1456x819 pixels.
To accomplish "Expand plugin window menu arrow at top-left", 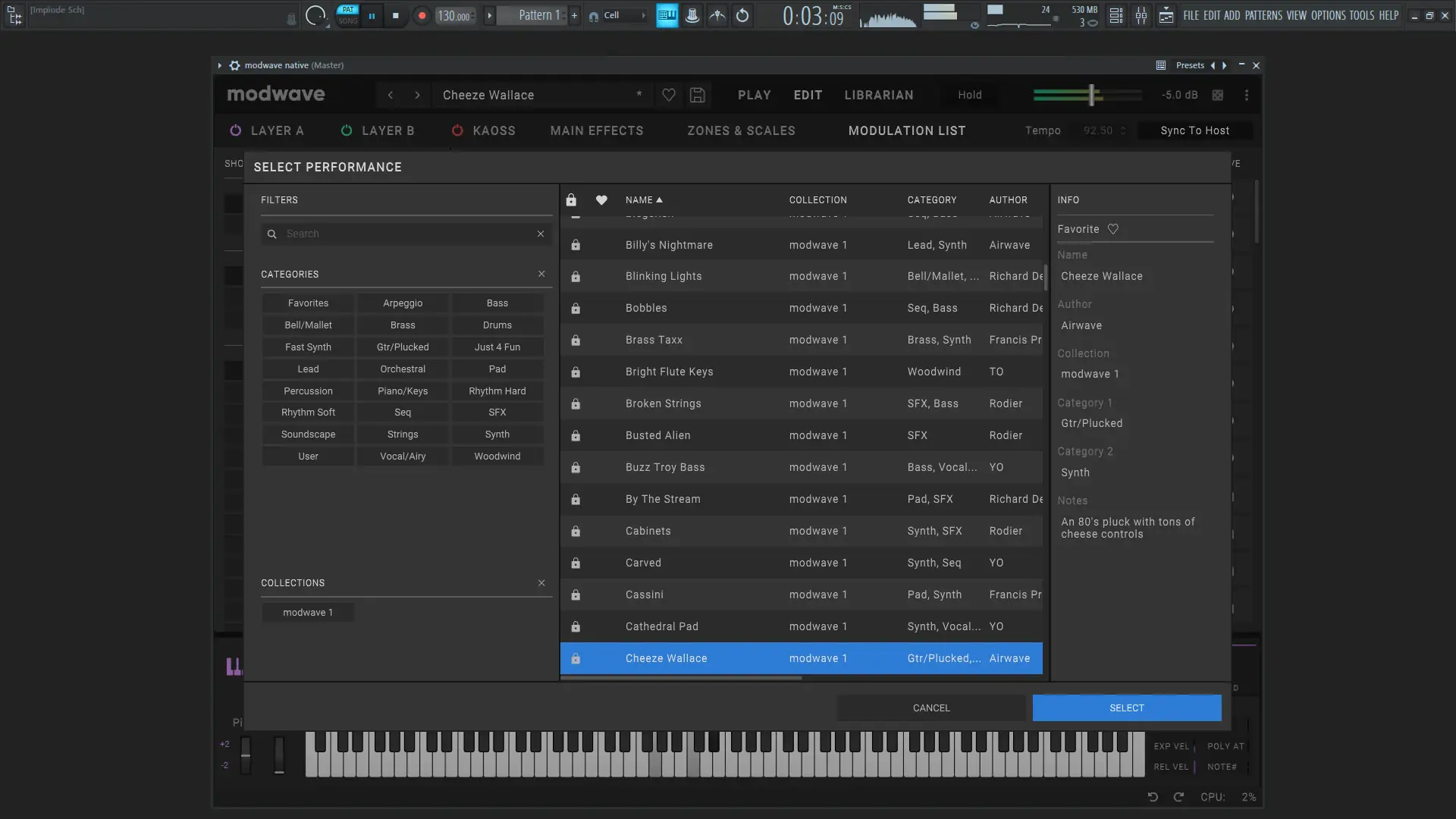I will point(220,65).
